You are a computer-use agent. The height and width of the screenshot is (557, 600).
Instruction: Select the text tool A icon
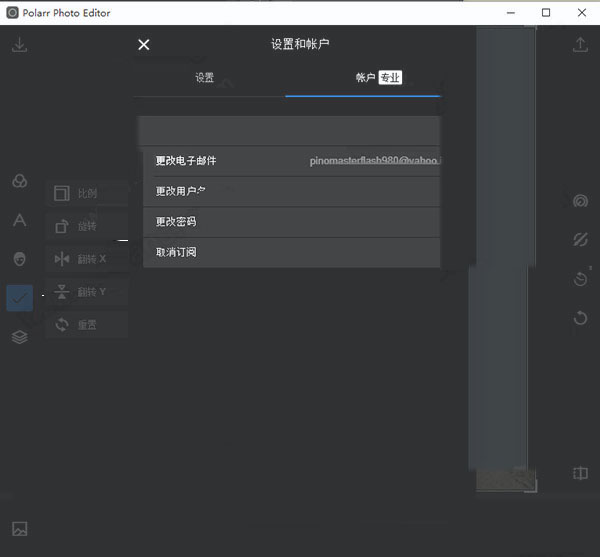[20, 220]
